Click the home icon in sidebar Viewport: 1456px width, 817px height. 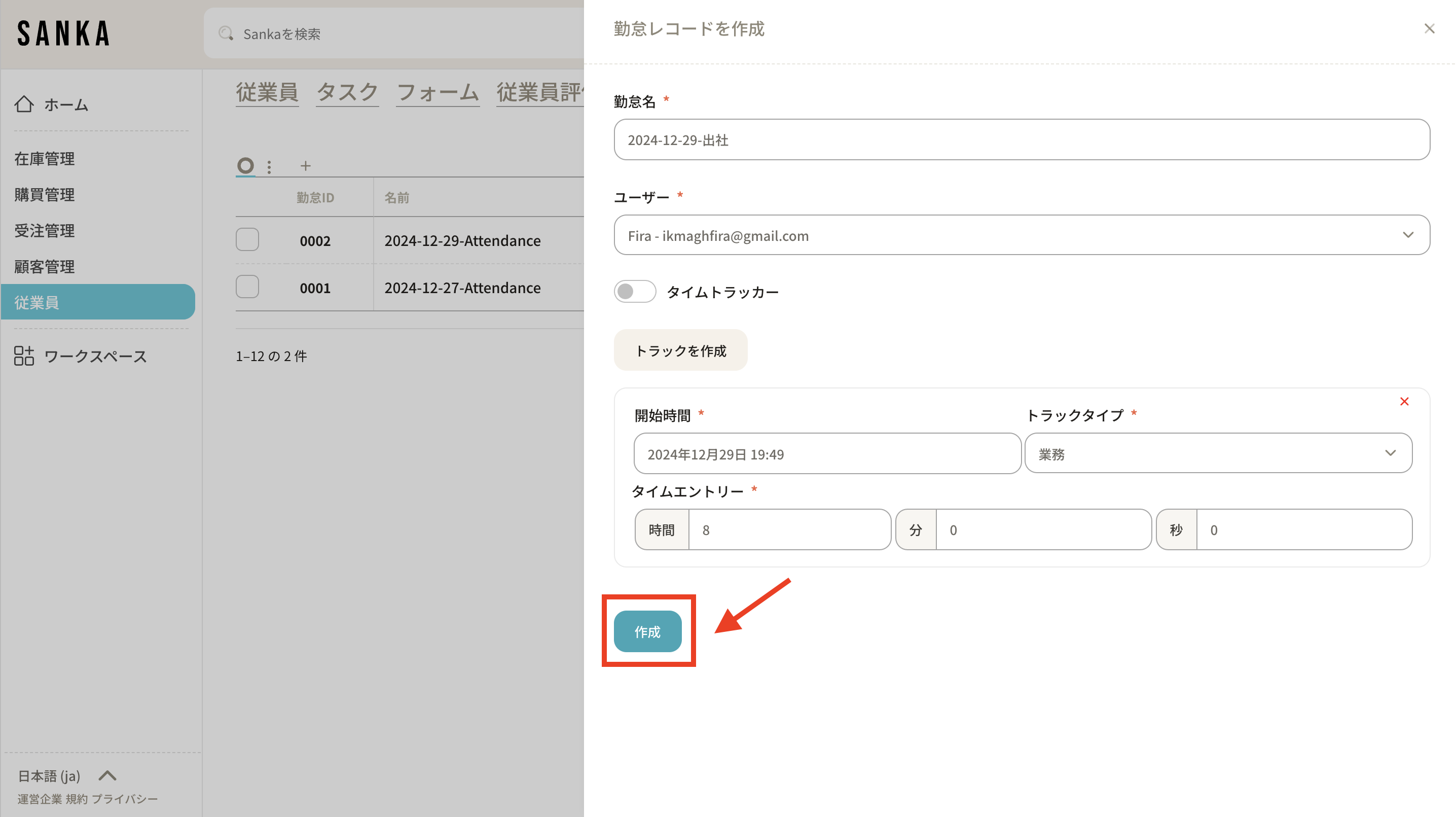24,104
